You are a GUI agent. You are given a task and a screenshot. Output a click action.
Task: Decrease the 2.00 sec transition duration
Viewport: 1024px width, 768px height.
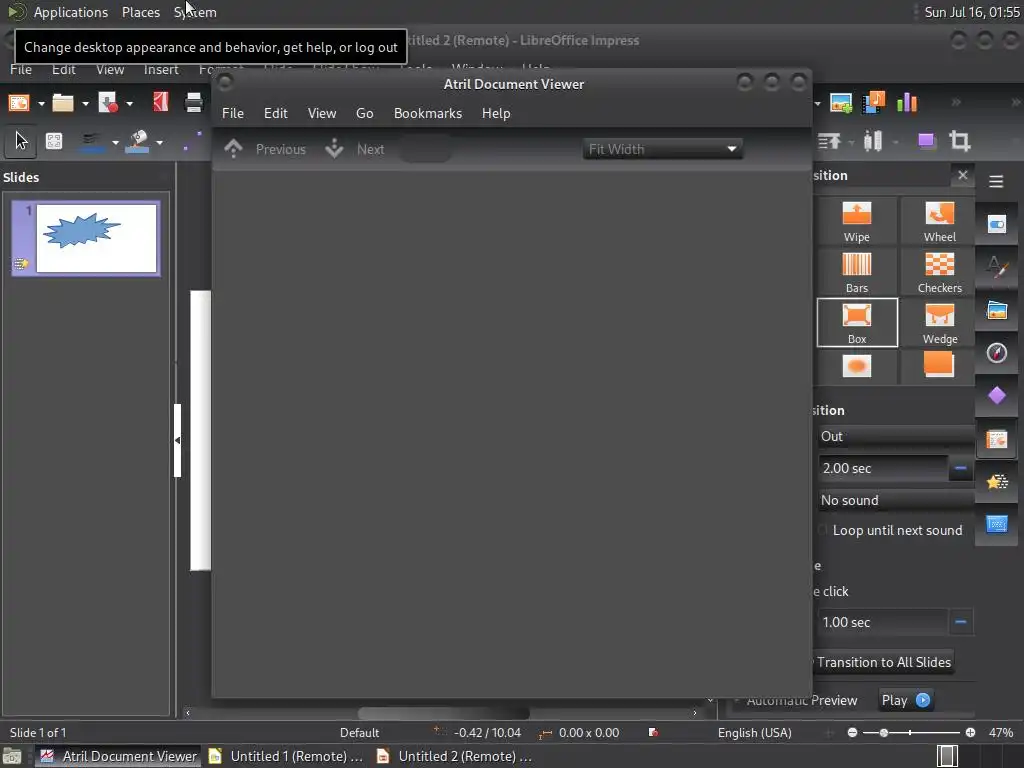coord(960,468)
